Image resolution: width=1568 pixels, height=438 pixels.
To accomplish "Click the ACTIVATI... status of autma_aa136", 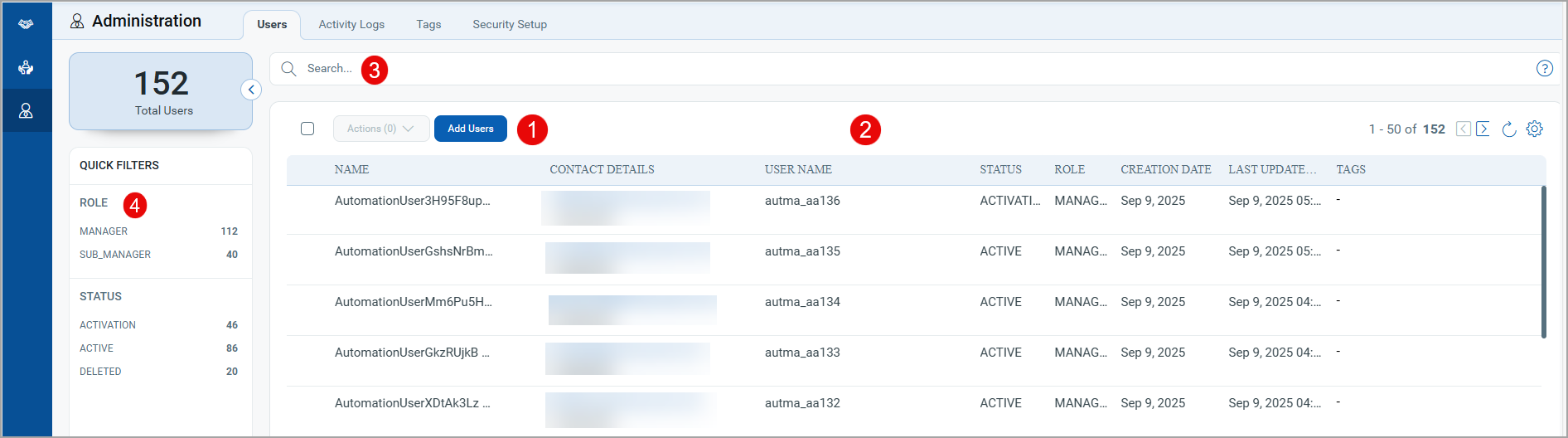I will click(x=1009, y=201).
